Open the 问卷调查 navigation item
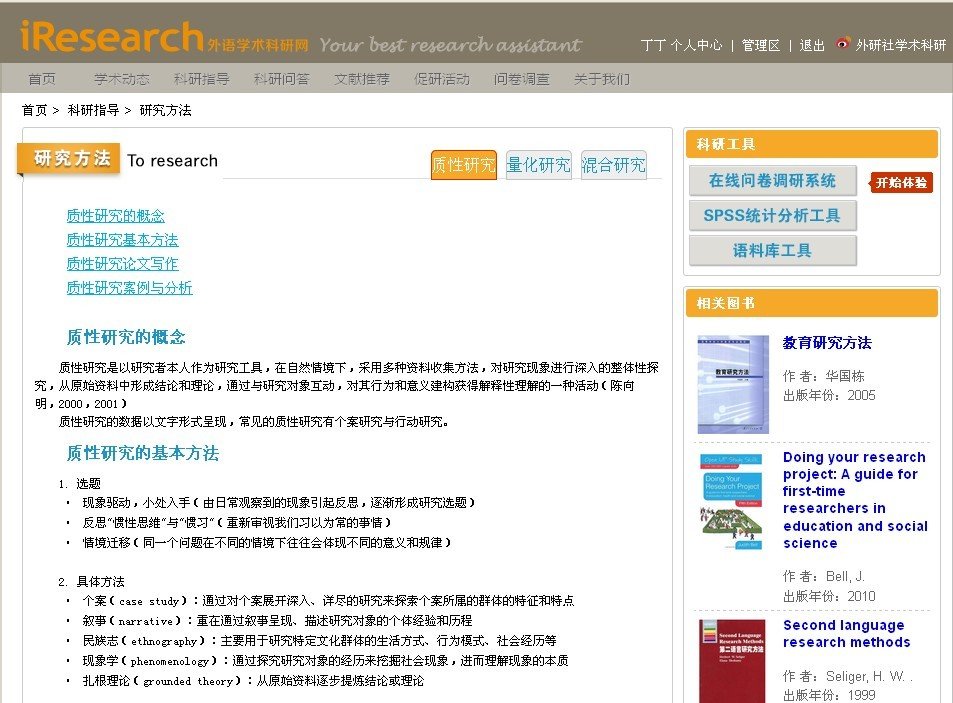The width and height of the screenshot is (953, 703). (x=521, y=79)
